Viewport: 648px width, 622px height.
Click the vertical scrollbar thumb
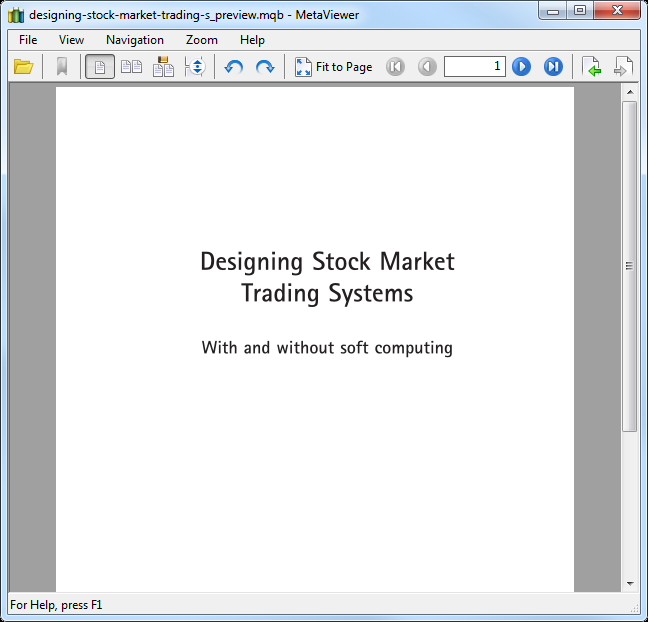[630, 265]
